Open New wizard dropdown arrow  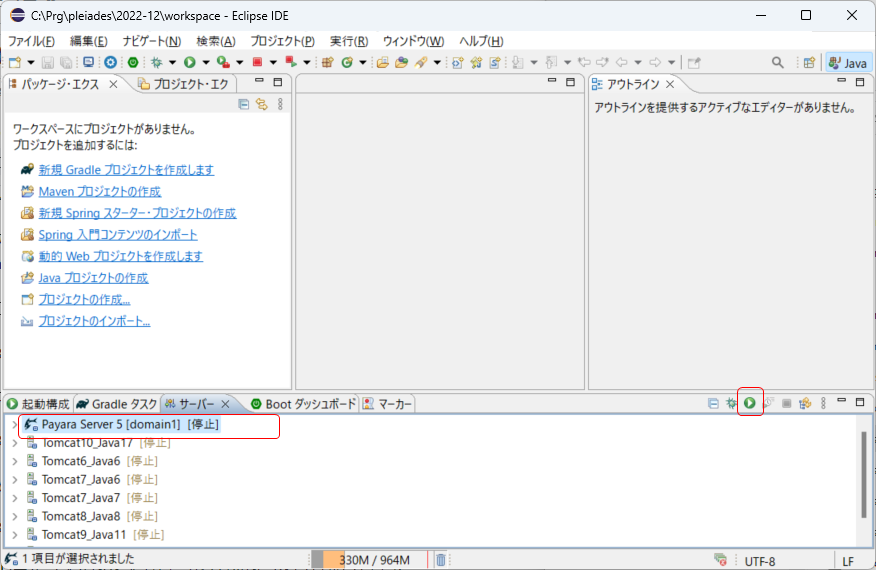31,63
